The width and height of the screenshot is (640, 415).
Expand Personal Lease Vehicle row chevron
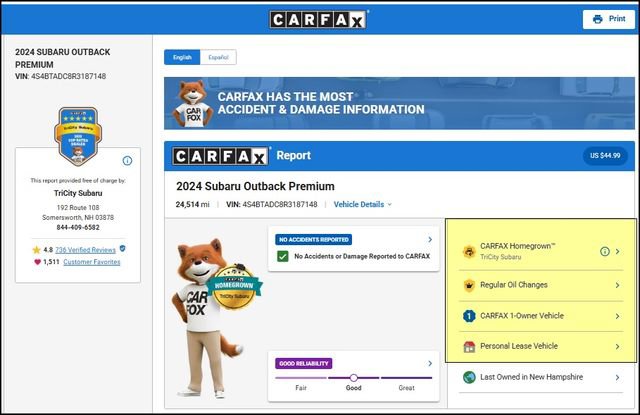coord(618,346)
